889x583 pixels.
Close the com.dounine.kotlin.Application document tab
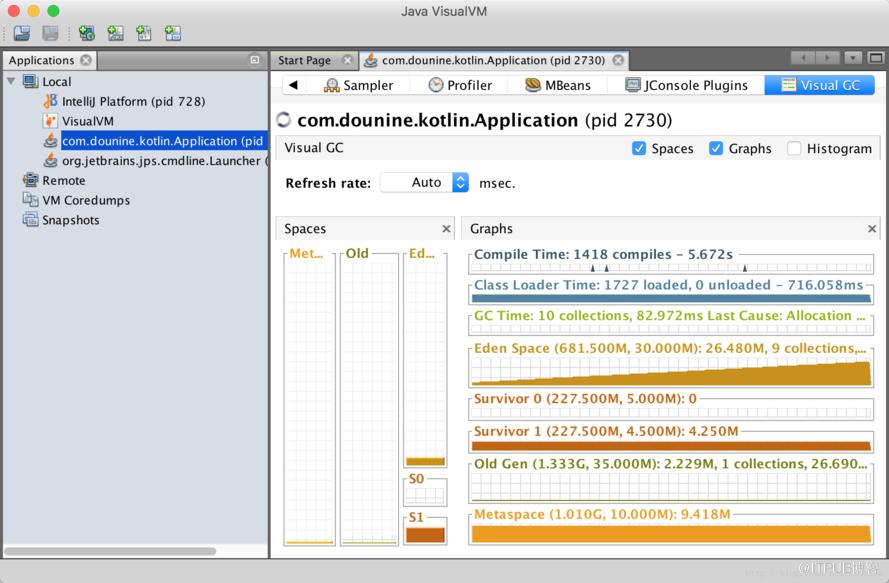(618, 60)
